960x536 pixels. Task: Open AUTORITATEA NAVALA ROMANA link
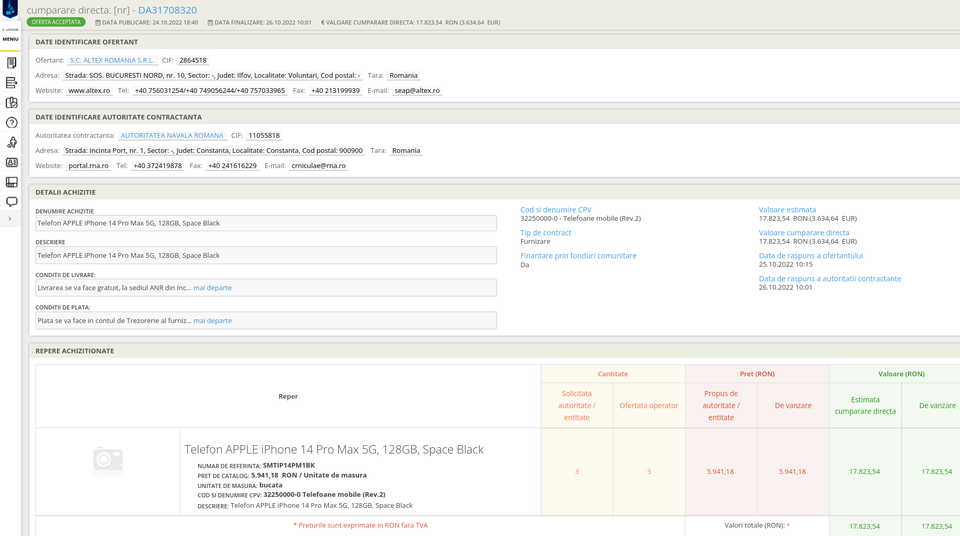point(172,135)
